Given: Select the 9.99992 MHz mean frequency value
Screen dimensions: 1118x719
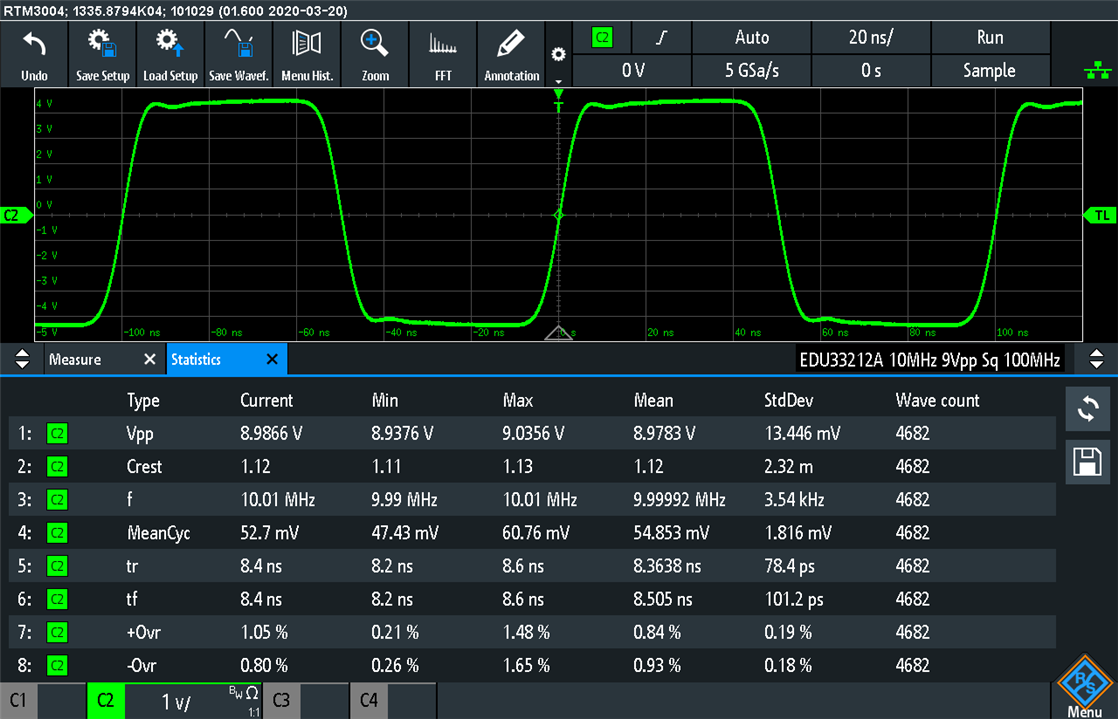Looking at the screenshot, I should 679,499.
